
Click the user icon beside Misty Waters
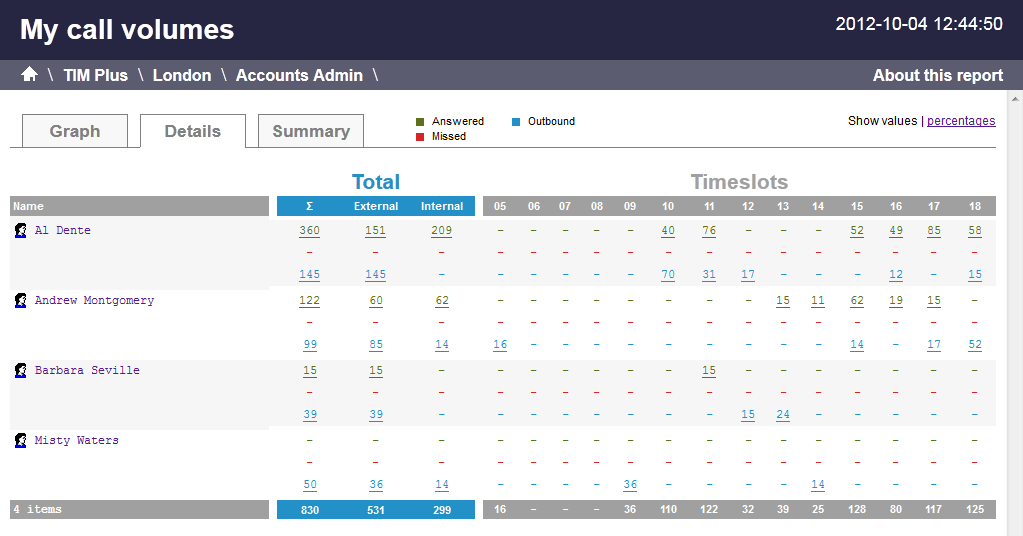[x=20, y=441]
